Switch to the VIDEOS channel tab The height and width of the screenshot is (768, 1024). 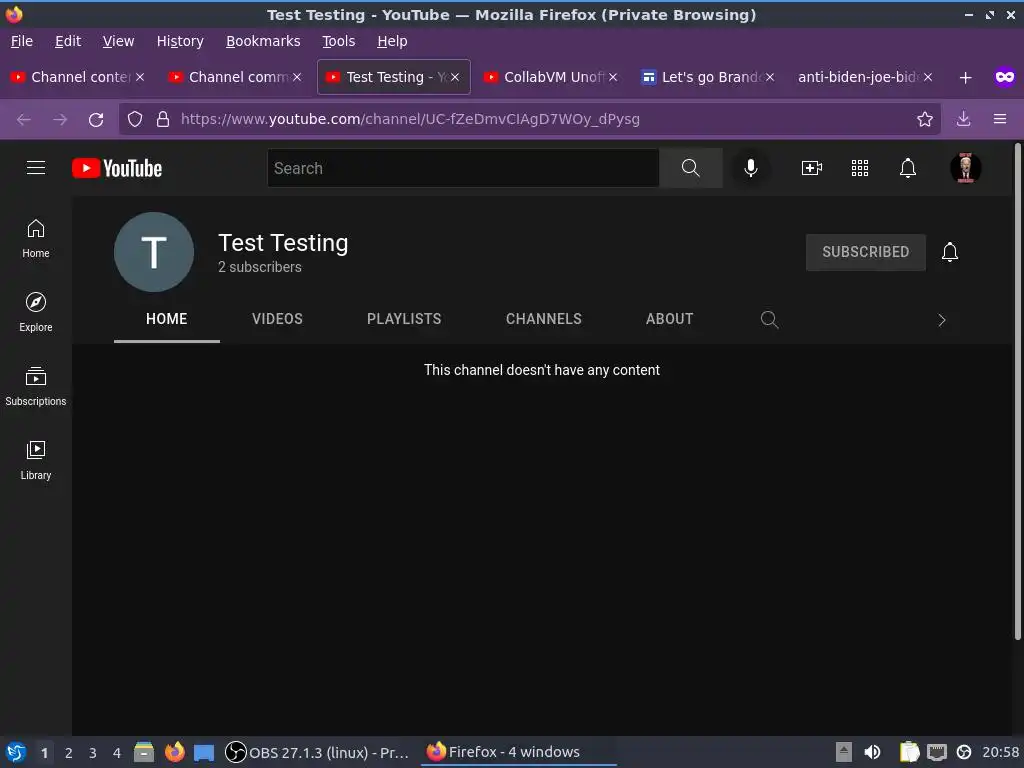[278, 319]
